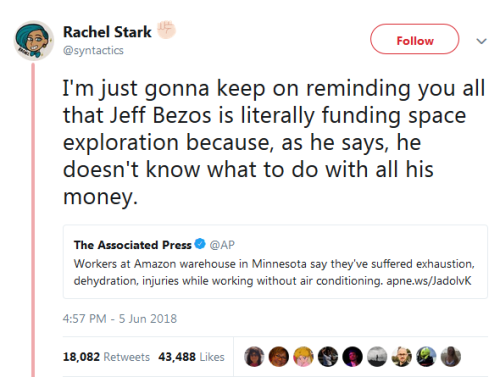This screenshot has width=500, height=377.
Task: Open the dark purple-lit liker avatar
Action: [352, 357]
